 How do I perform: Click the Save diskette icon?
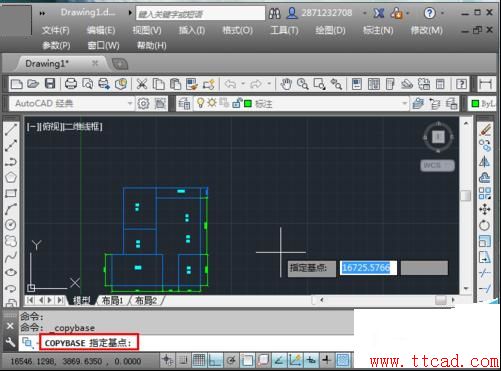point(50,84)
